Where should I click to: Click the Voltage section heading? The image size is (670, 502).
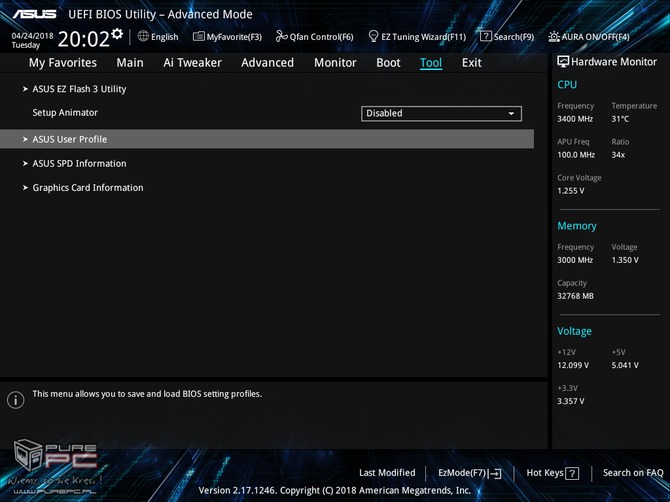pos(574,331)
